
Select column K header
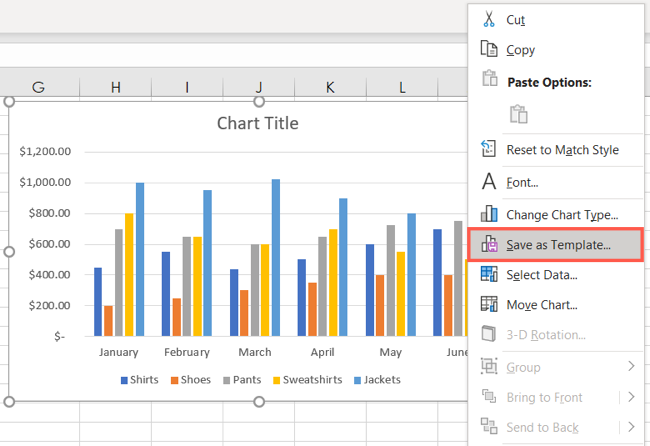click(x=330, y=88)
